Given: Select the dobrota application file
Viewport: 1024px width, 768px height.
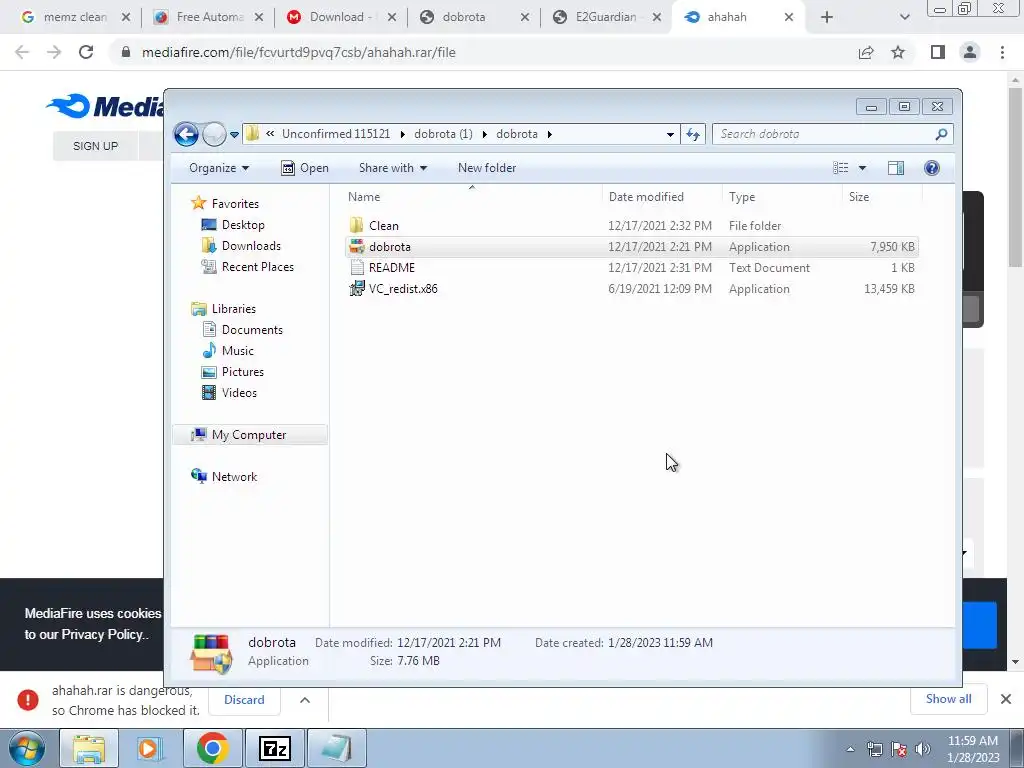Looking at the screenshot, I should [x=632, y=247].
